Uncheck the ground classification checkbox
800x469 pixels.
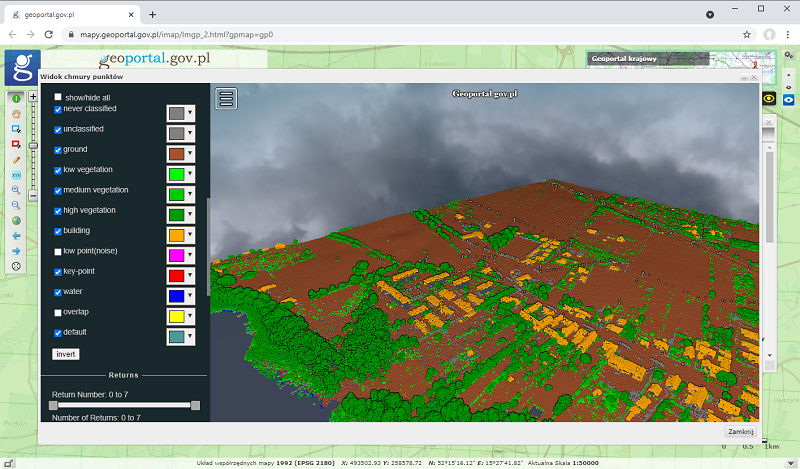tap(57, 149)
